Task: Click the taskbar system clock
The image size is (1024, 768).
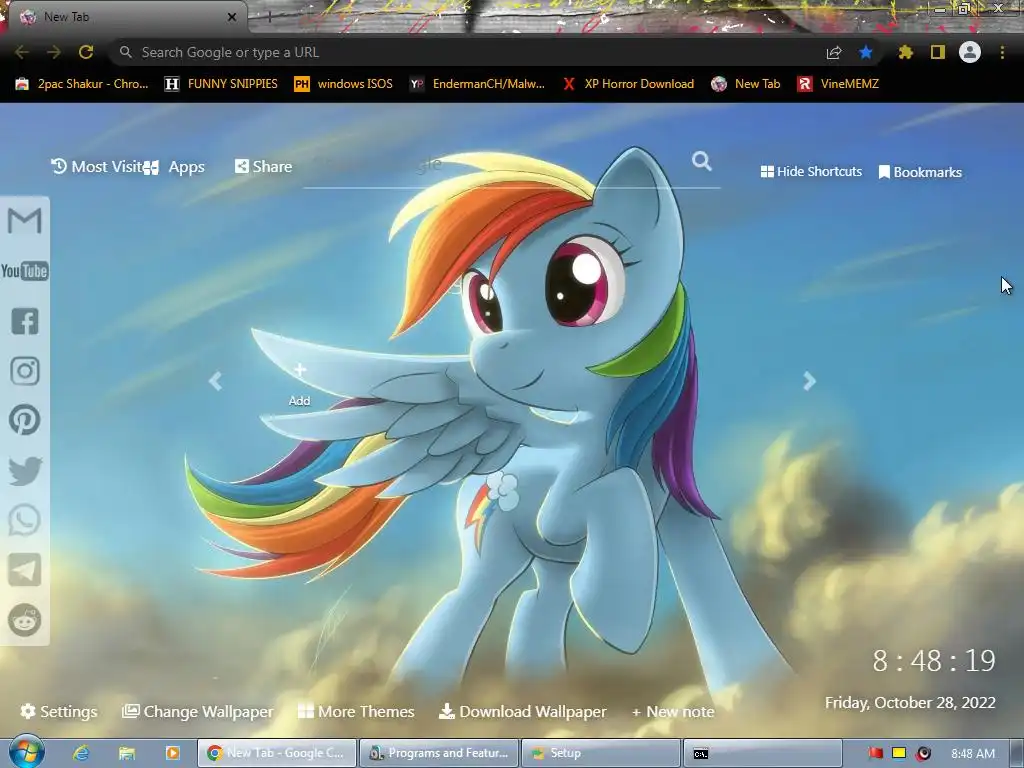Action: click(x=973, y=754)
